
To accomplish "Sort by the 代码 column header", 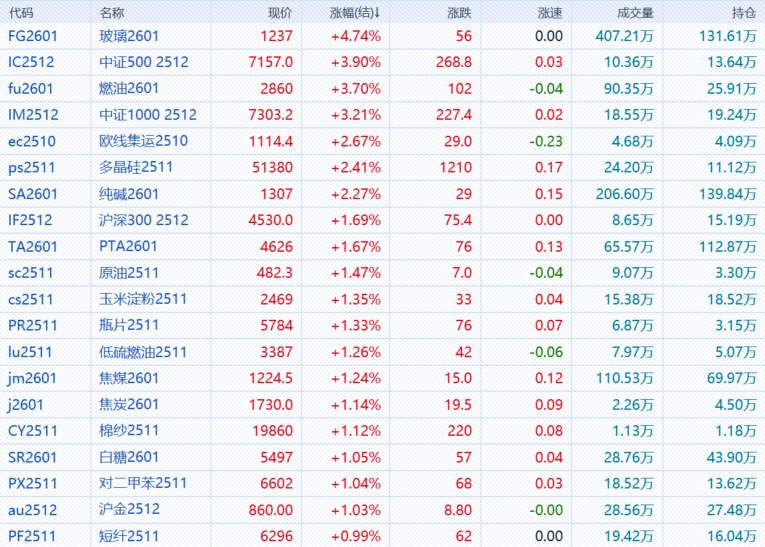I will (x=21, y=13).
